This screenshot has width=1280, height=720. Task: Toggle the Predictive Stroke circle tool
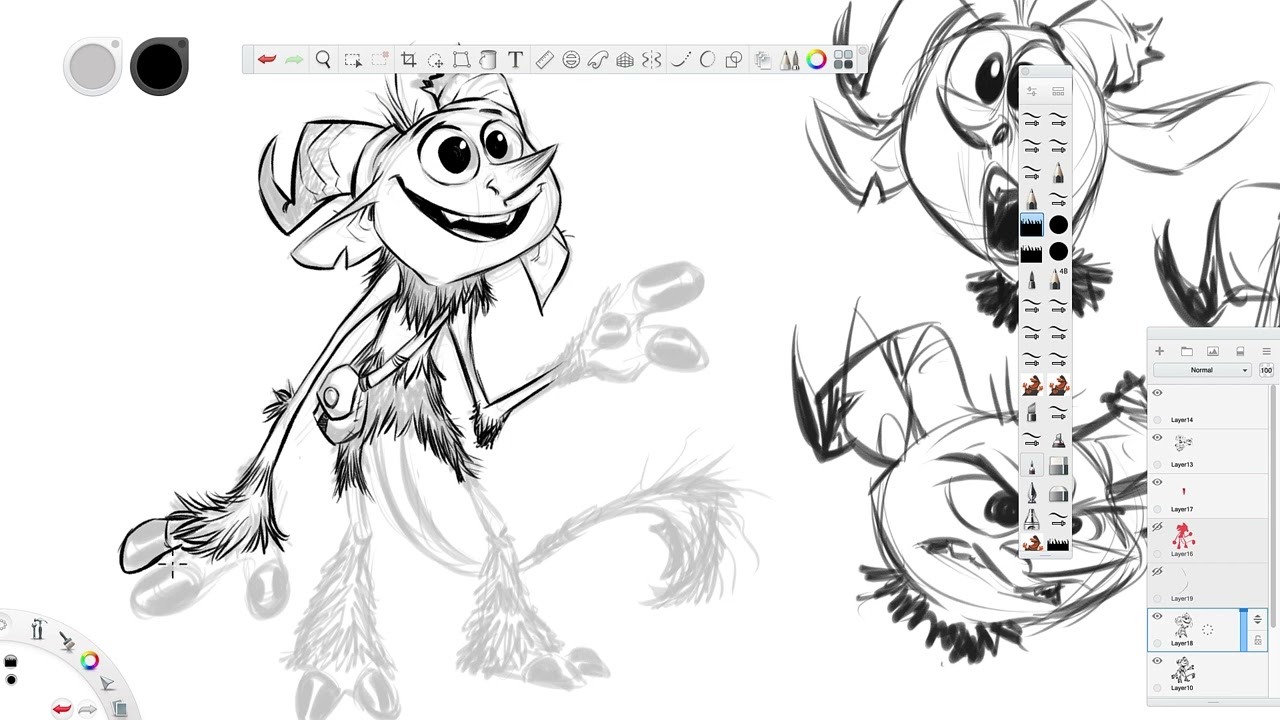(707, 60)
